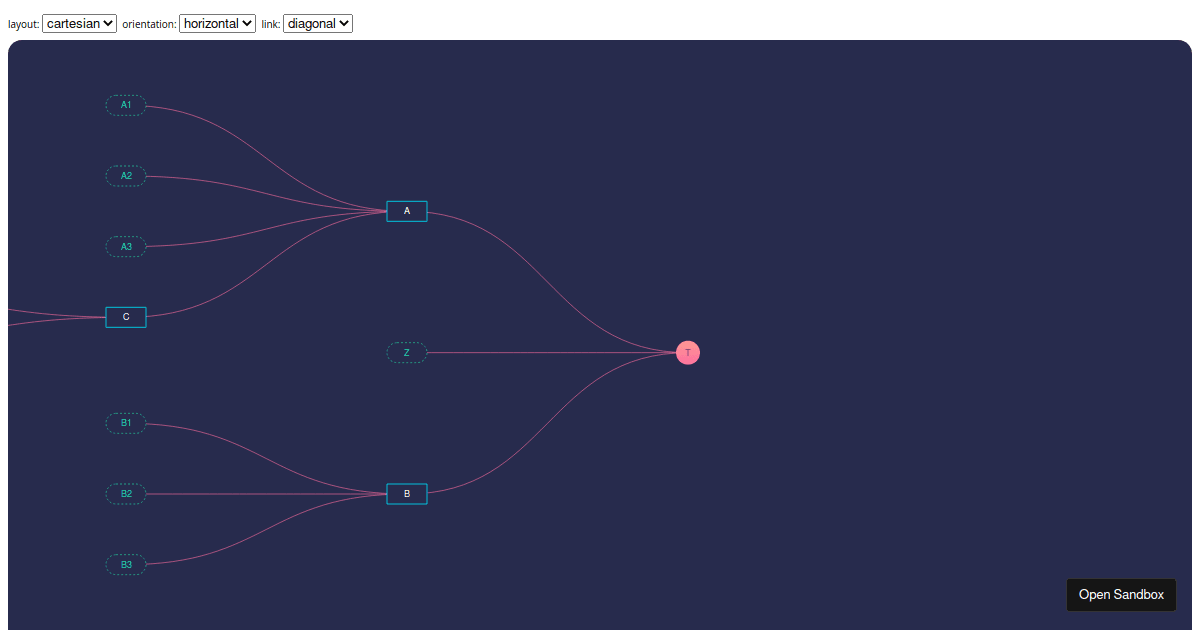Open the orientation dropdown
The height and width of the screenshot is (630, 1200).
pyautogui.click(x=217, y=23)
